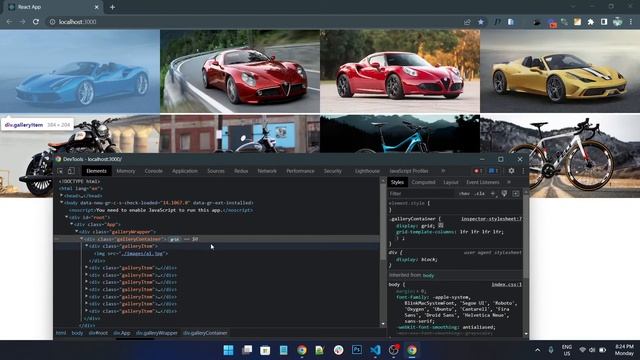
Task: Open the index.css:1 source link
Action: [506, 284]
